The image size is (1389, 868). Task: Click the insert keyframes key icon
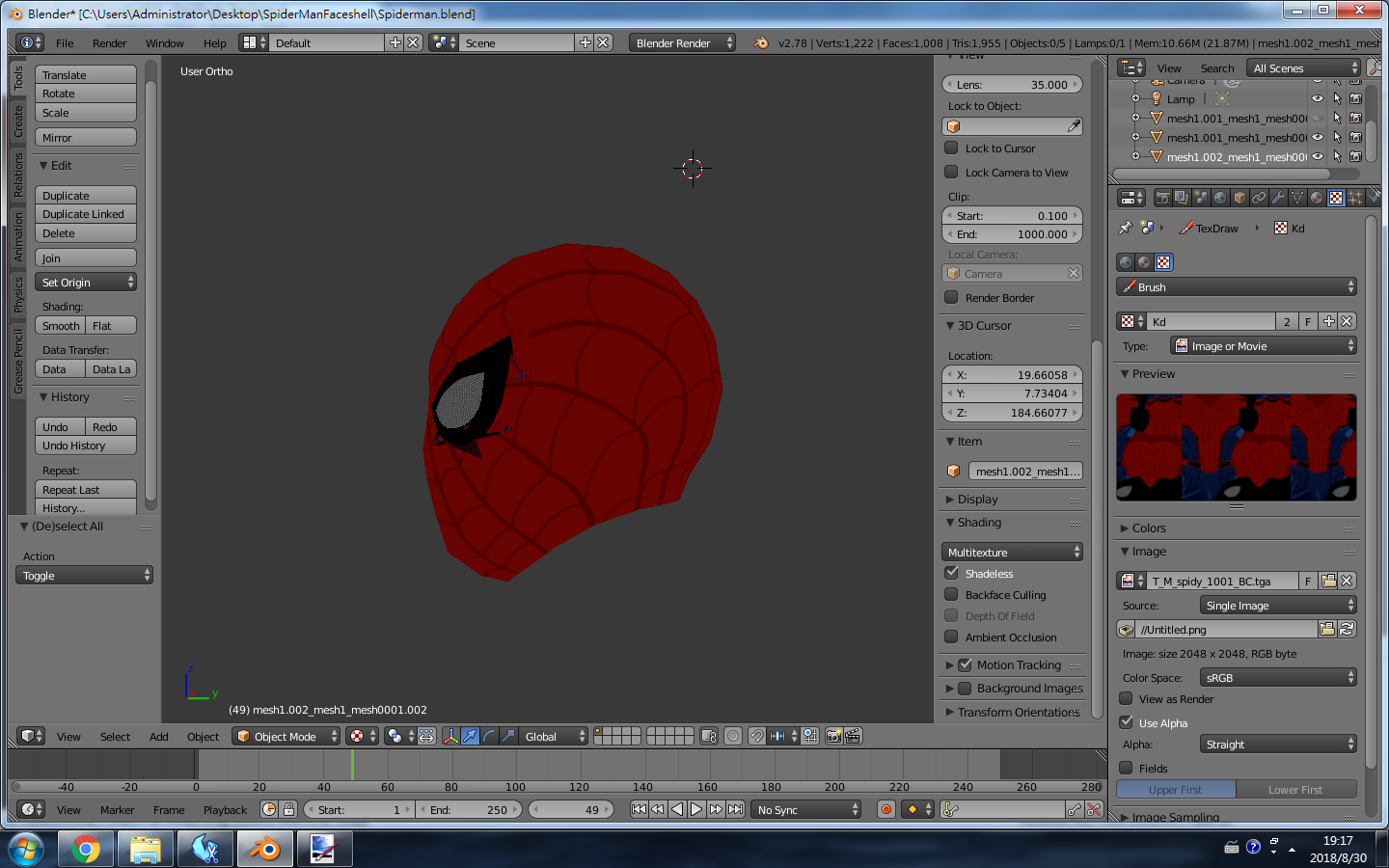pyautogui.click(x=1075, y=809)
